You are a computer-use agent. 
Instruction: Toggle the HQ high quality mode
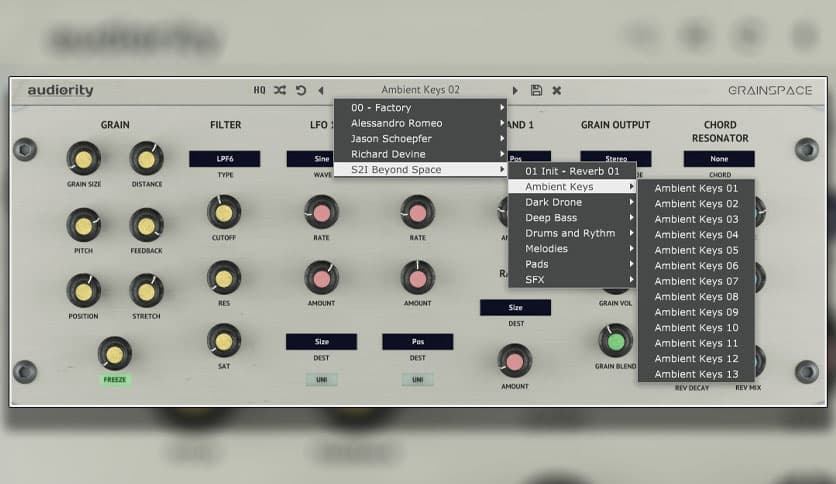click(259, 90)
